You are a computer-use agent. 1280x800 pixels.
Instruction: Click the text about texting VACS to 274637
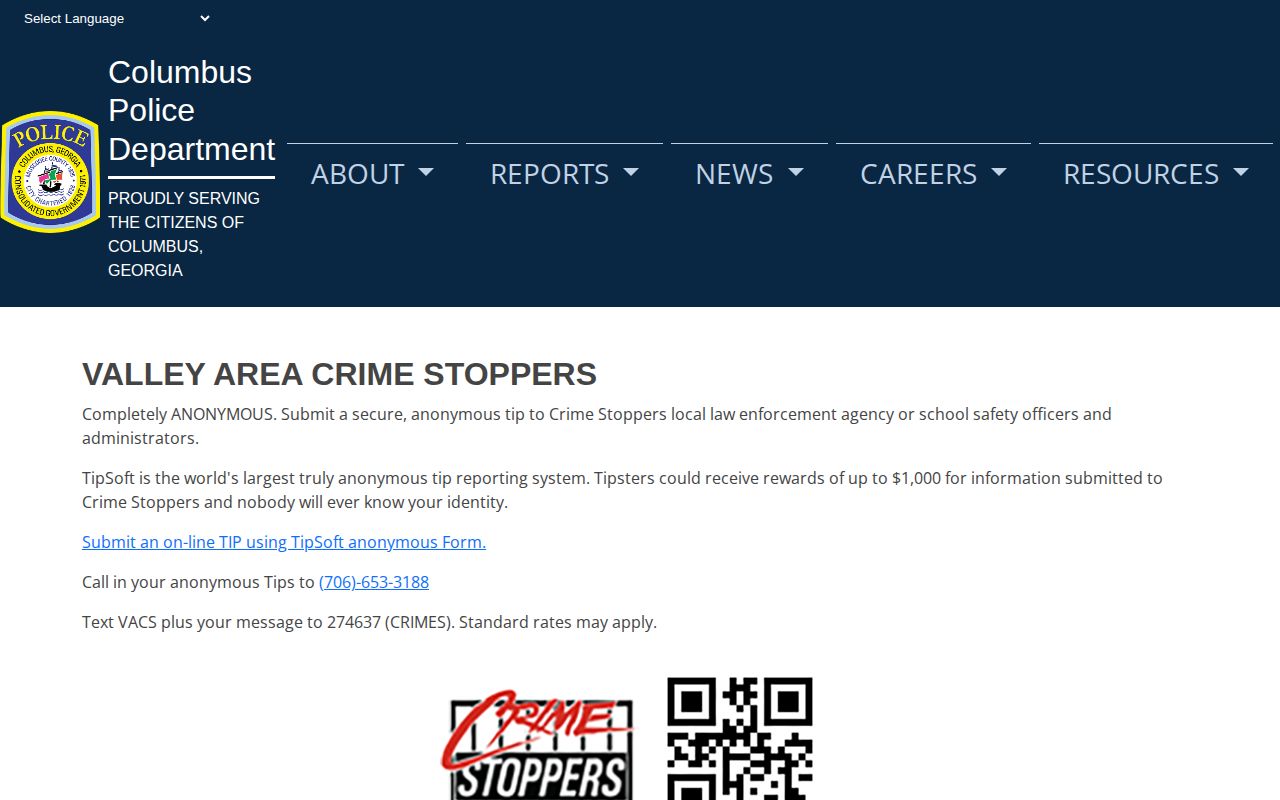point(369,622)
